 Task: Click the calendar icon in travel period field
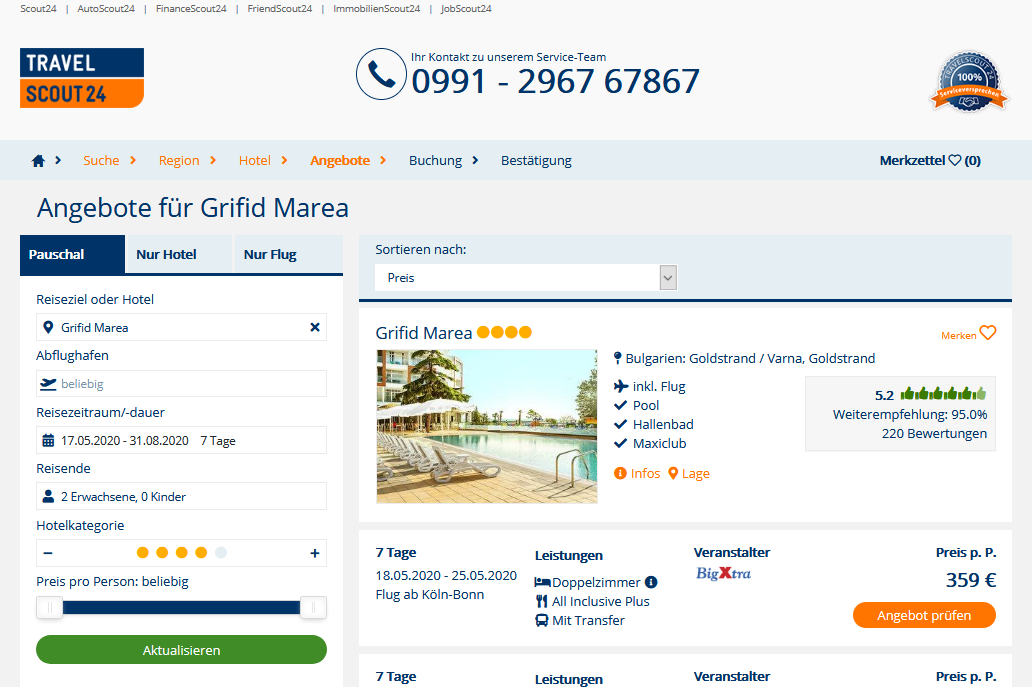point(48,440)
